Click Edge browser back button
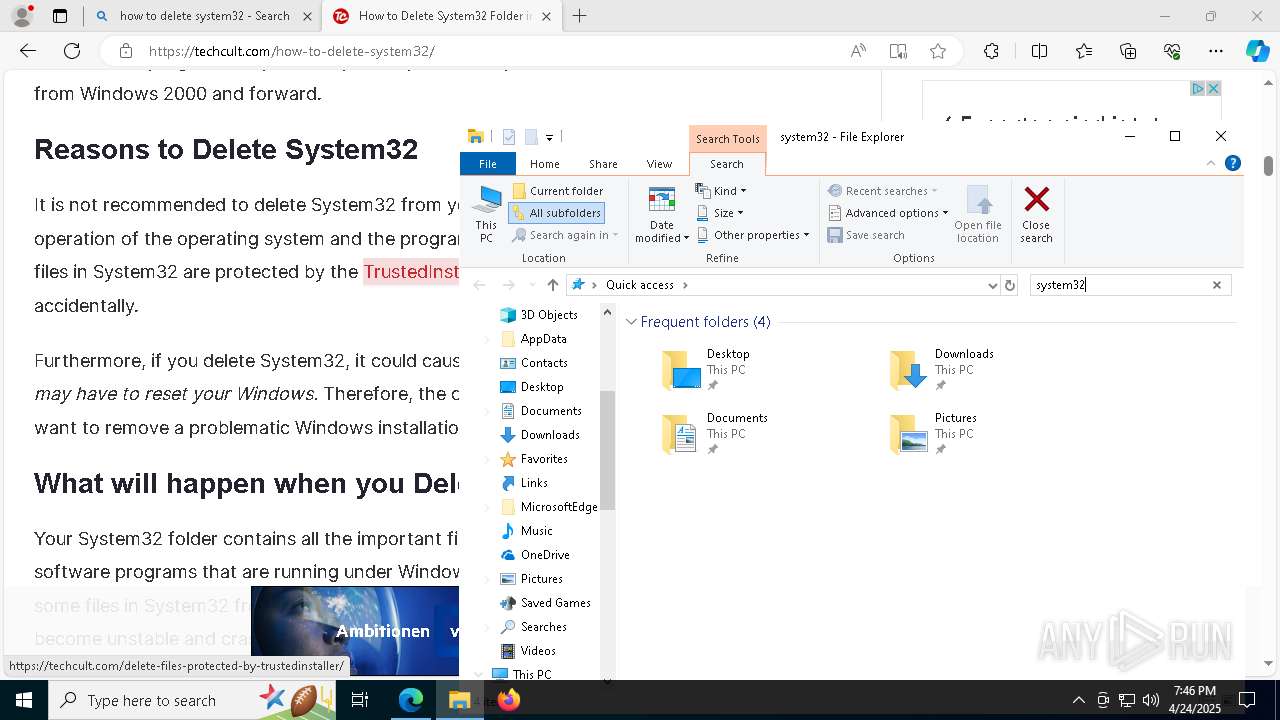This screenshot has height=720, width=1280. [x=28, y=51]
